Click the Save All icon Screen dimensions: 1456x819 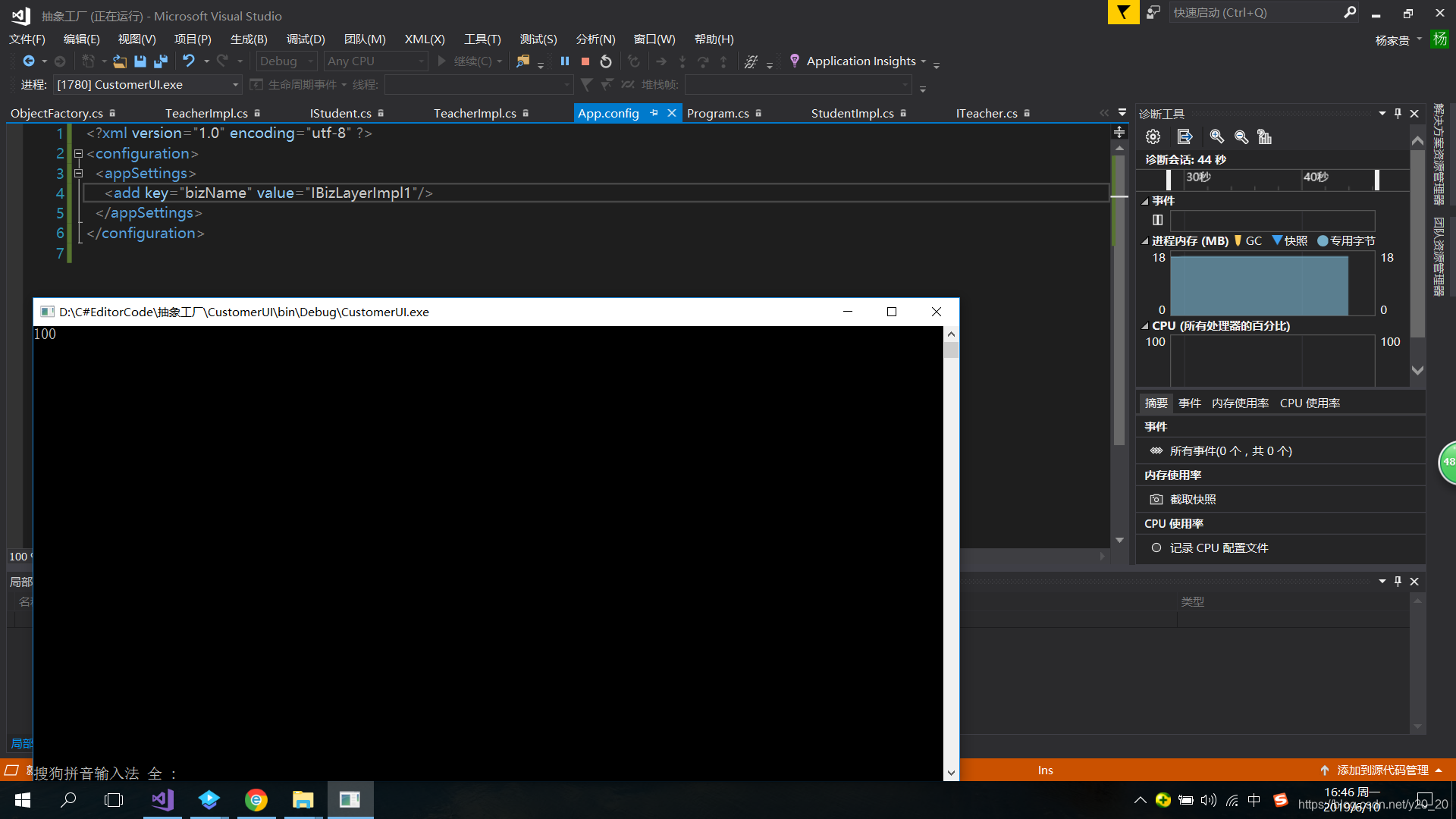tap(161, 61)
